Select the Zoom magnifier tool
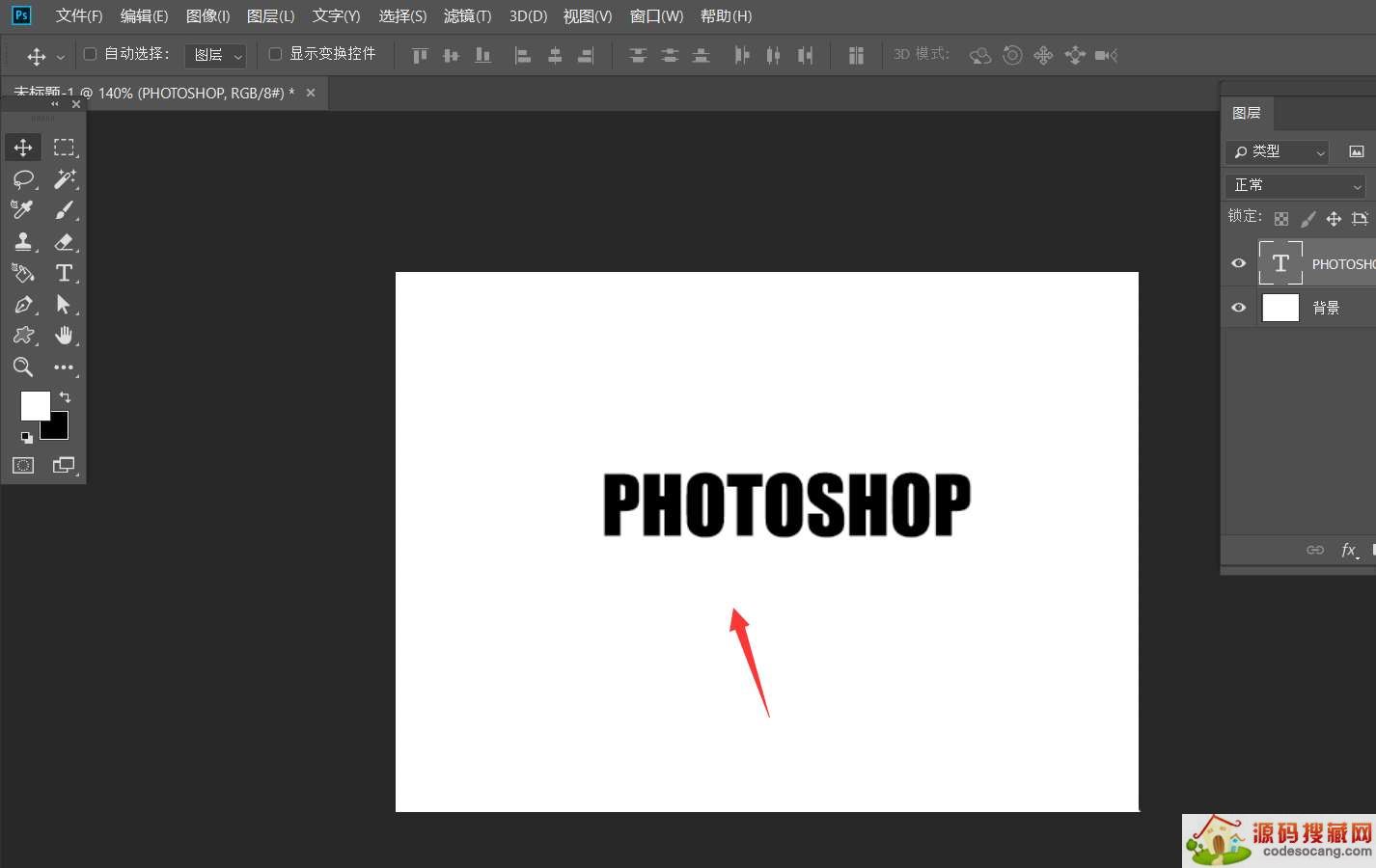Viewport: 1376px width, 868px height. tap(23, 367)
